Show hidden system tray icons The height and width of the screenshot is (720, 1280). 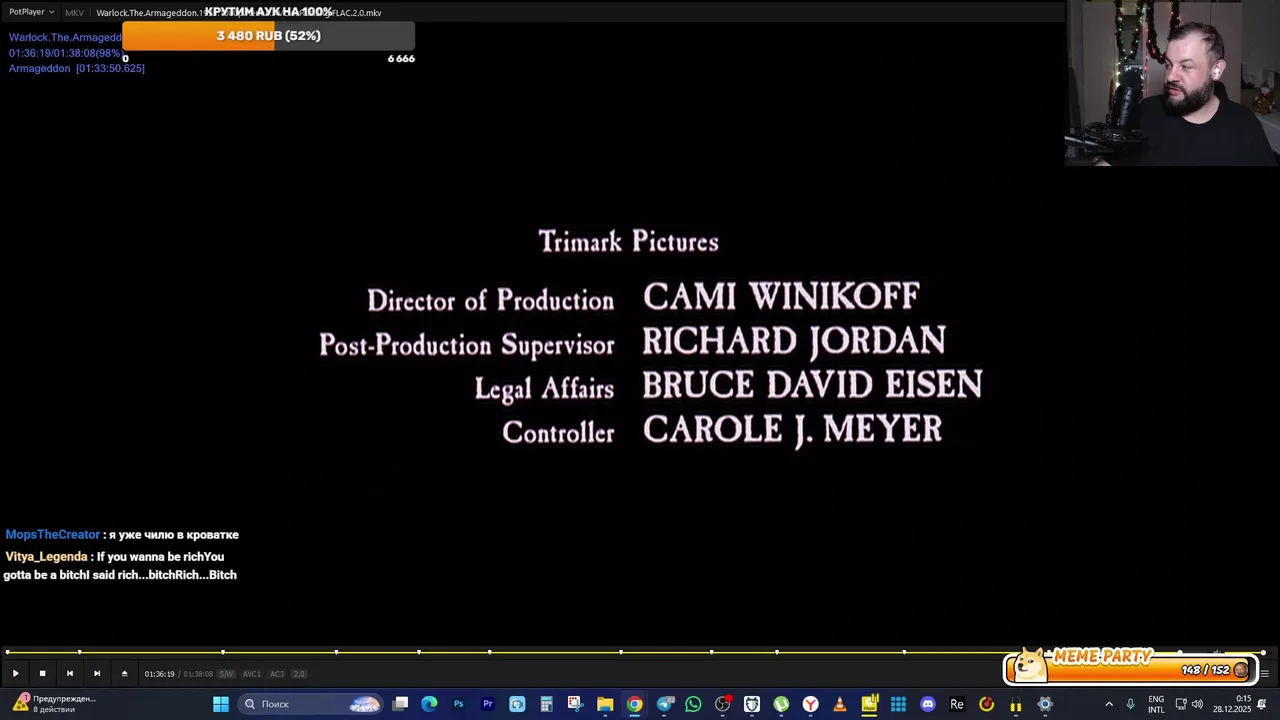click(x=1108, y=704)
